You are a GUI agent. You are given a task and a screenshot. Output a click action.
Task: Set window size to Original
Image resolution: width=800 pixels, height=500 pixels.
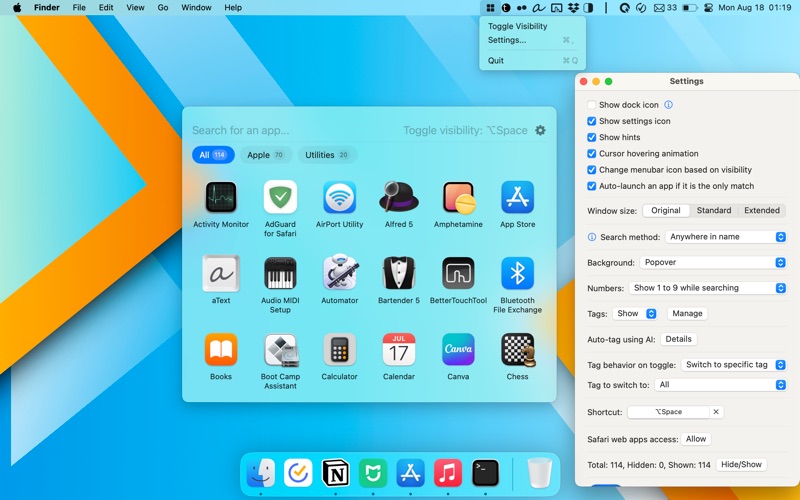(x=666, y=210)
